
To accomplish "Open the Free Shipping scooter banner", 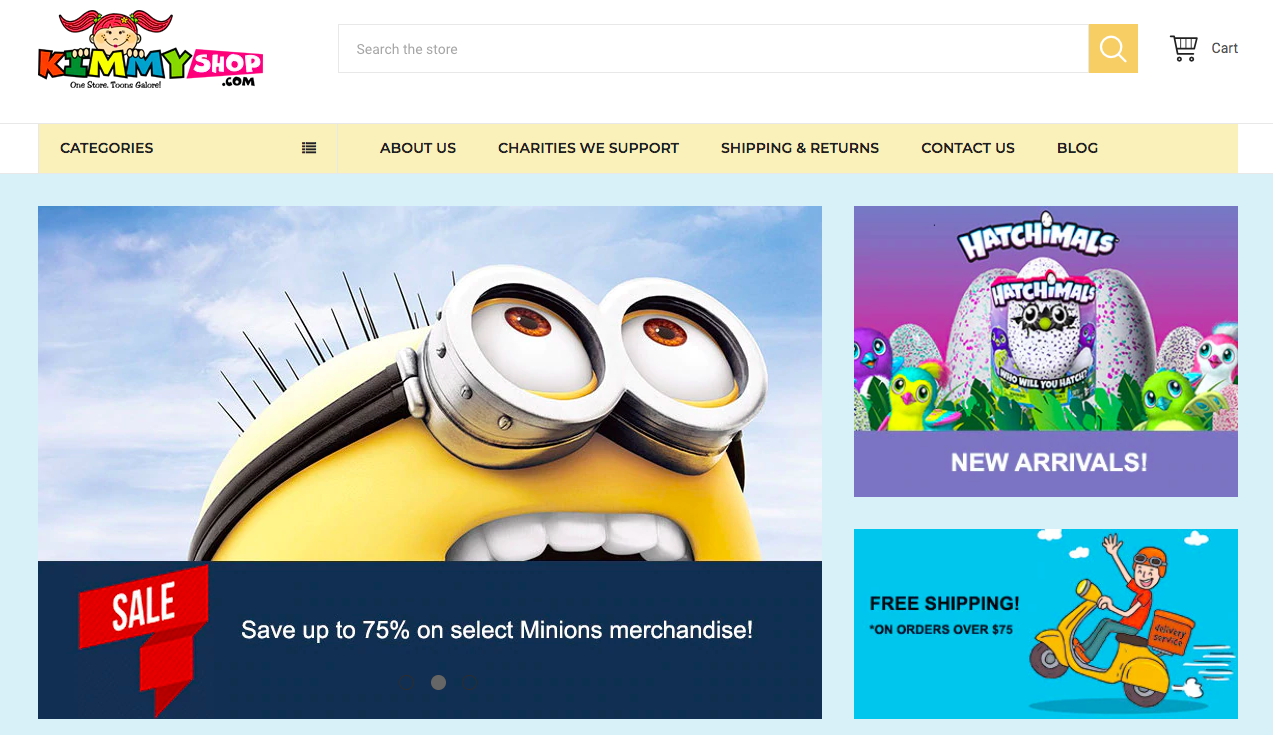I will click(x=1046, y=624).
